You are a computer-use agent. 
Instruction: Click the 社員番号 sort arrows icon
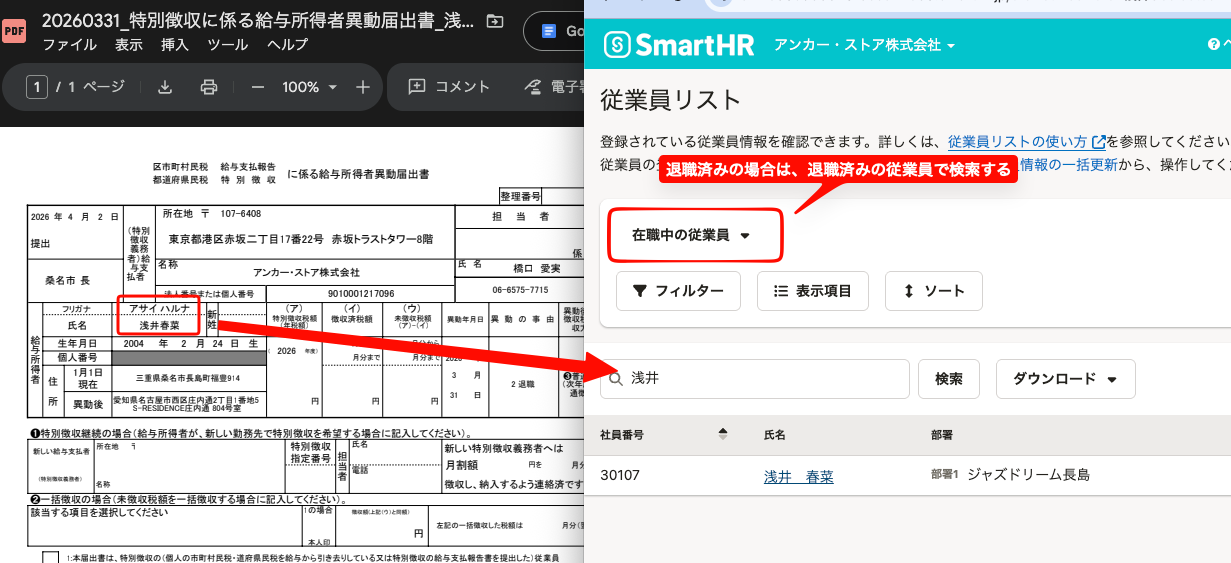(723, 434)
